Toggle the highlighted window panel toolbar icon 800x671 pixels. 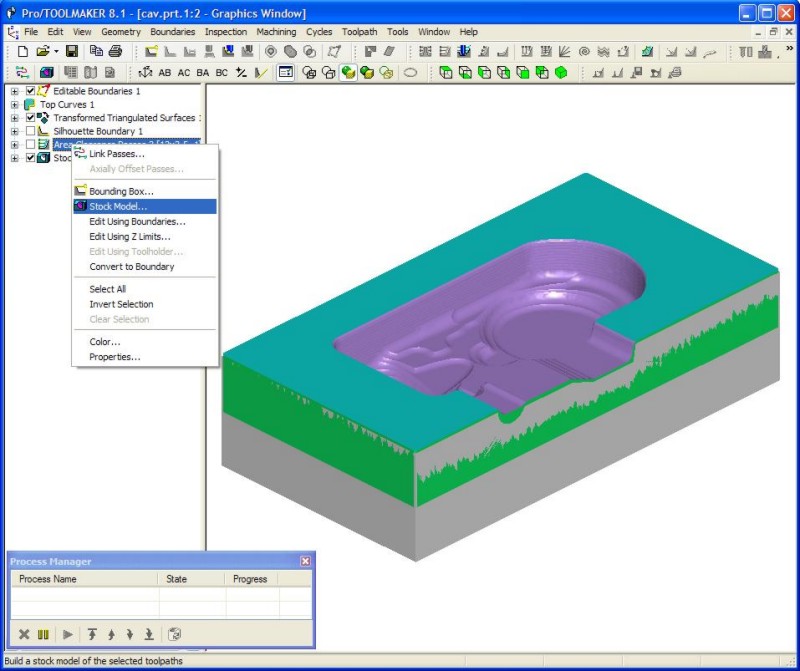coord(285,72)
